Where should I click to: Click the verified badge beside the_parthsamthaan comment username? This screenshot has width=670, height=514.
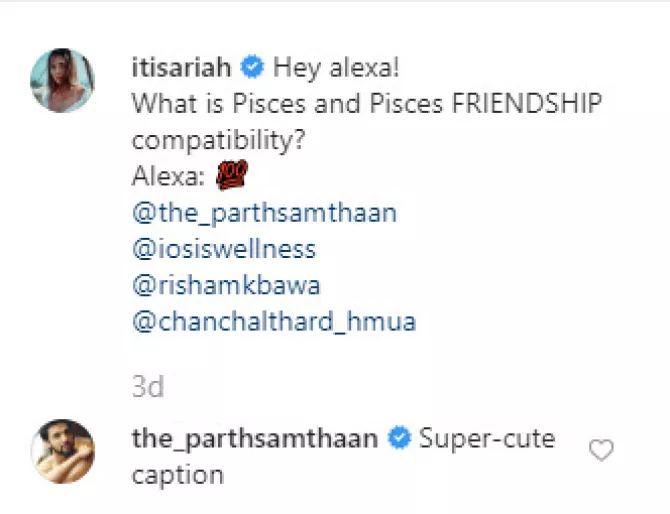(399, 438)
